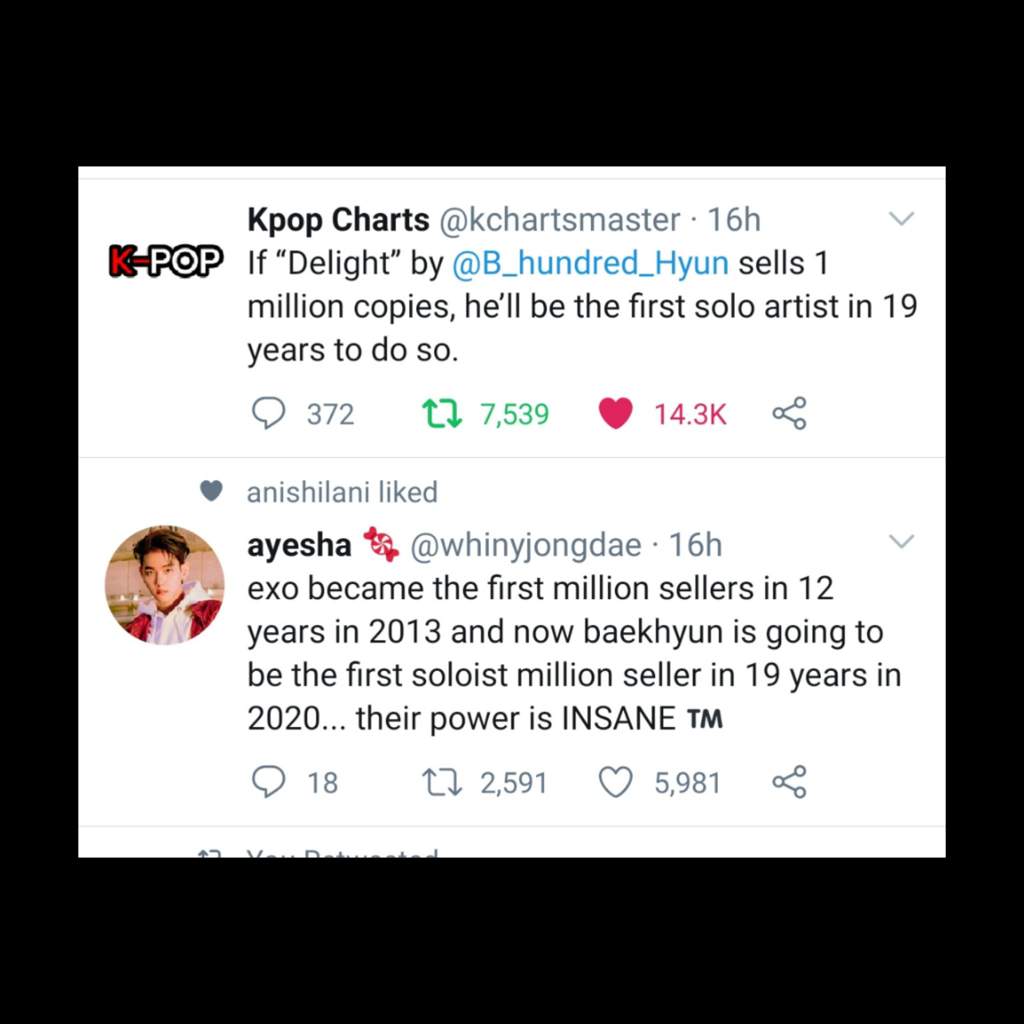Retweet ayesha's tweet
Viewport: 1024px width, 1024px height.
(441, 781)
